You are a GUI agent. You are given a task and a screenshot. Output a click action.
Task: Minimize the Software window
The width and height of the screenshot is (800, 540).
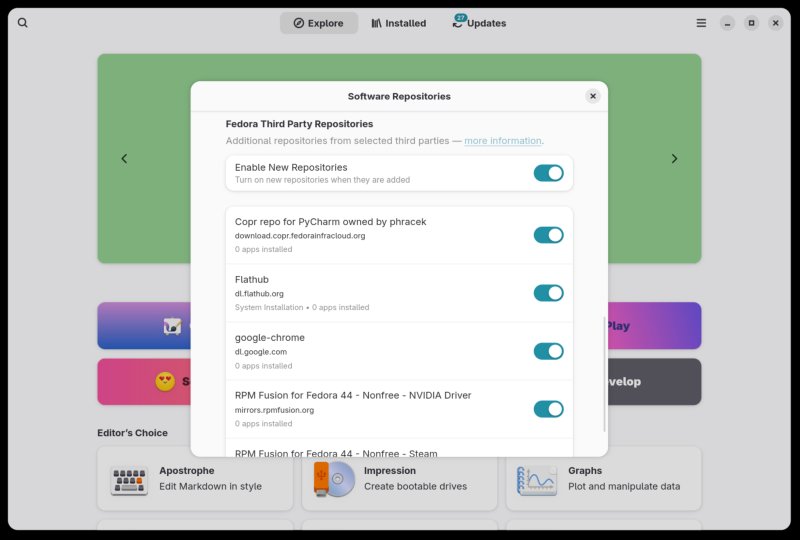click(x=728, y=23)
